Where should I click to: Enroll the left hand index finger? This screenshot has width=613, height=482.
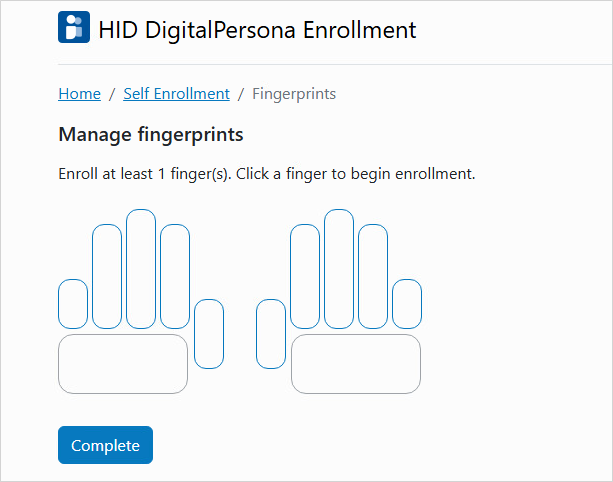[175, 276]
